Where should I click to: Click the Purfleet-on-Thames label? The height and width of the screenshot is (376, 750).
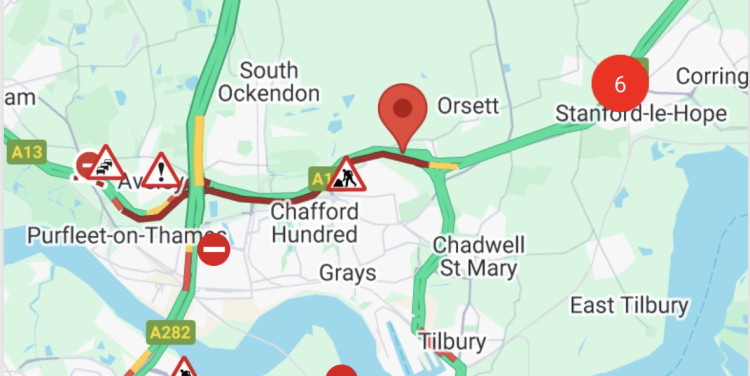point(127,235)
